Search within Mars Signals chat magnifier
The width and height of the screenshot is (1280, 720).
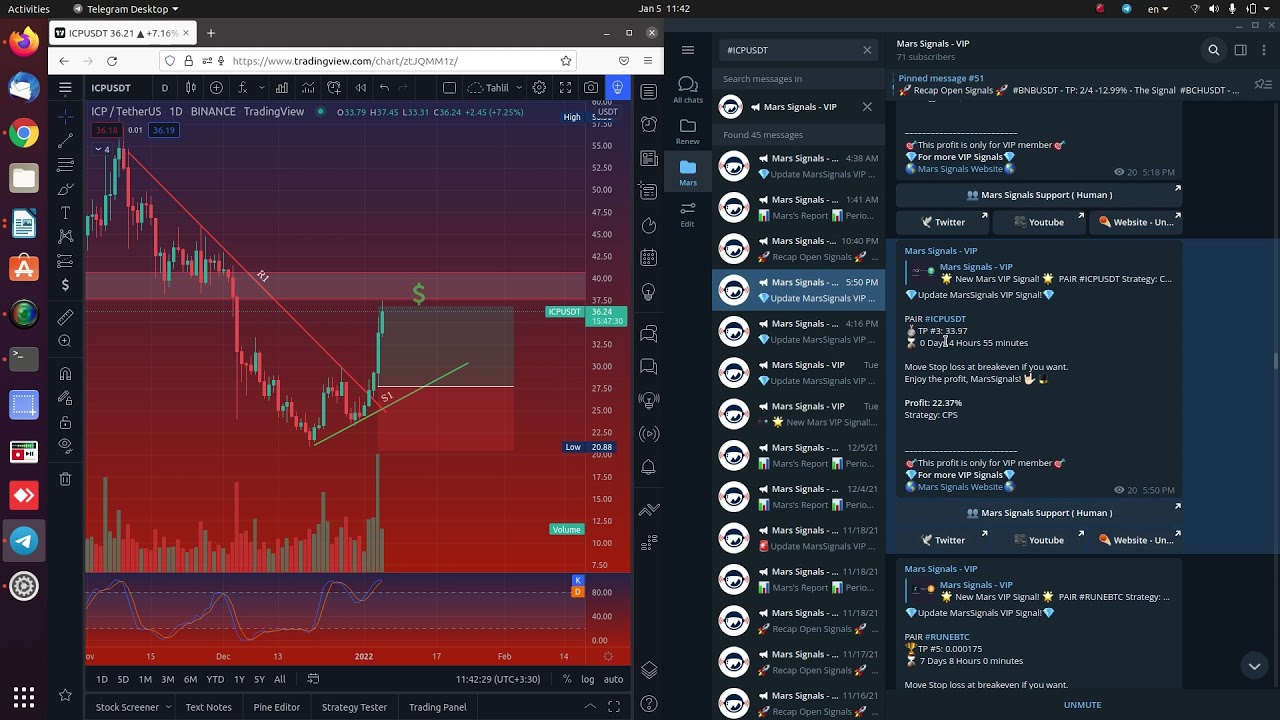point(1213,50)
